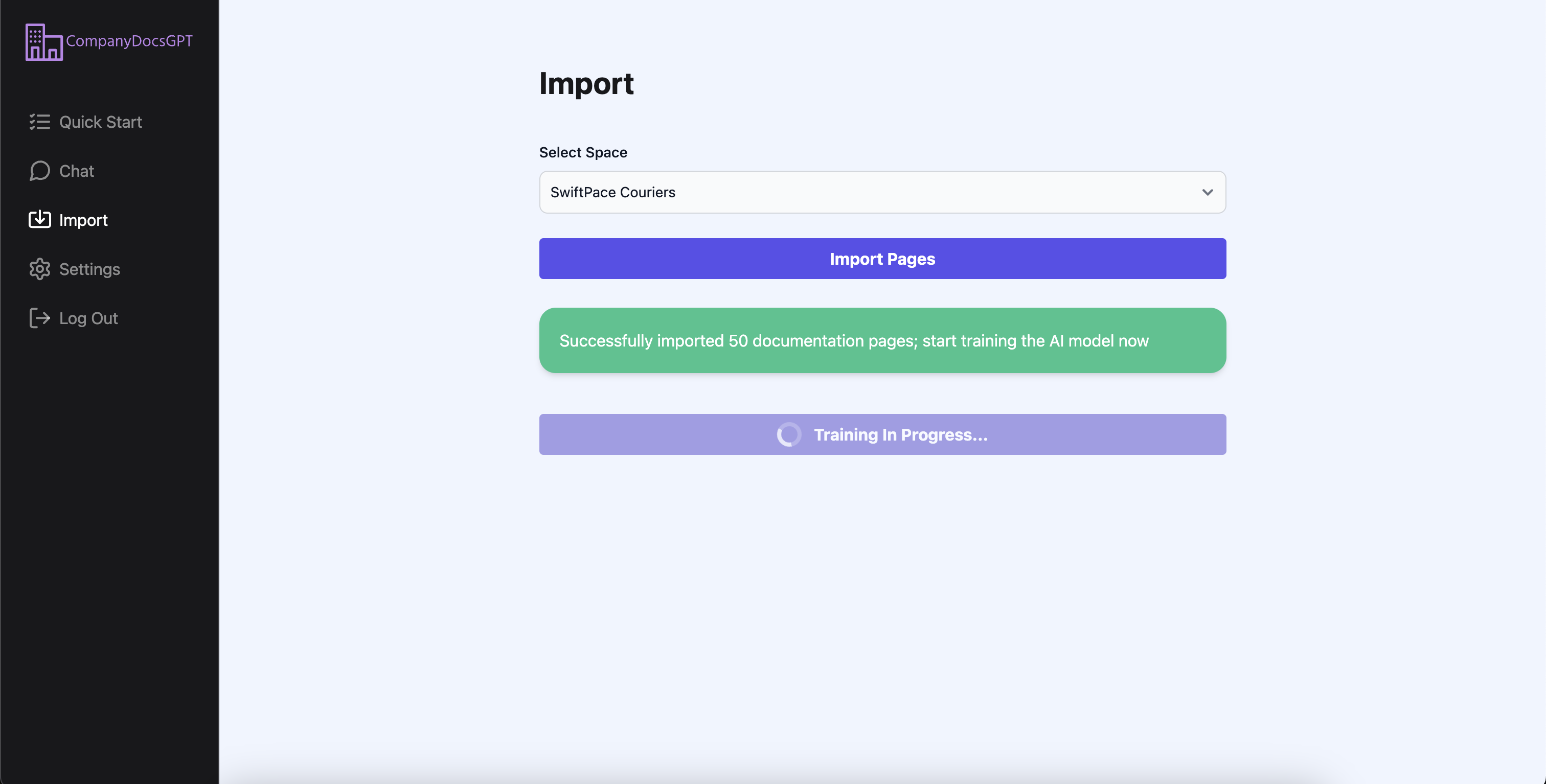Click the Import page heading
The width and height of the screenshot is (1546, 784).
tap(586, 83)
